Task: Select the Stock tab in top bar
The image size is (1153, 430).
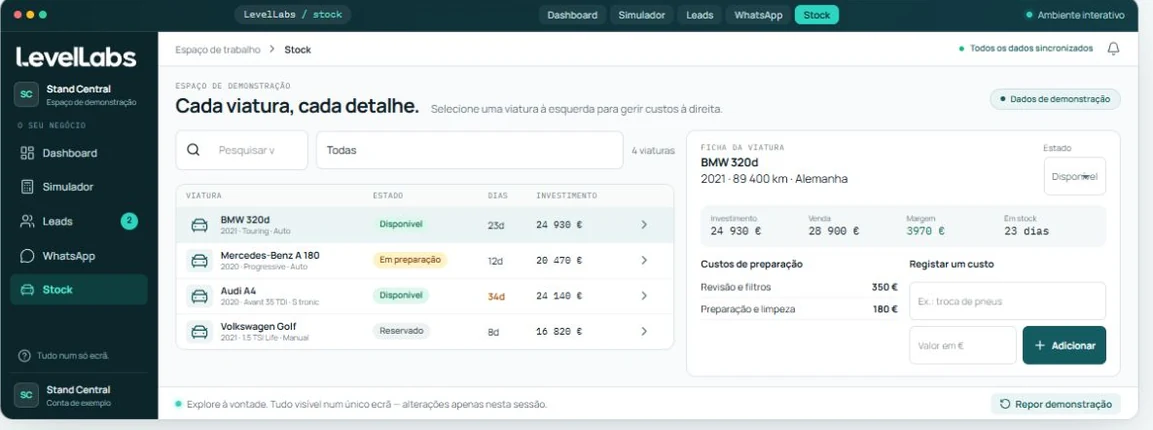Action: pyautogui.click(x=816, y=15)
